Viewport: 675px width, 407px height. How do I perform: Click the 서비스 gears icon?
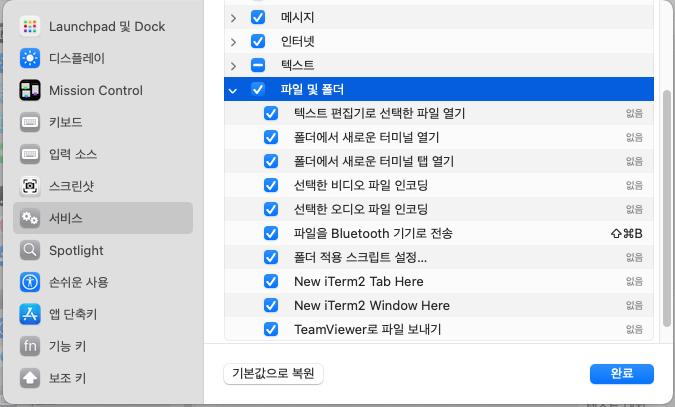(x=30, y=218)
